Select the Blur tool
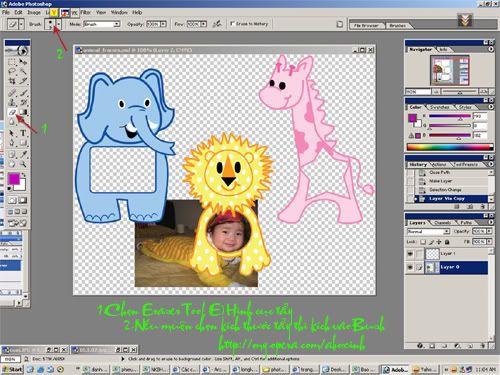The width and height of the screenshot is (500, 375). (x=12, y=122)
